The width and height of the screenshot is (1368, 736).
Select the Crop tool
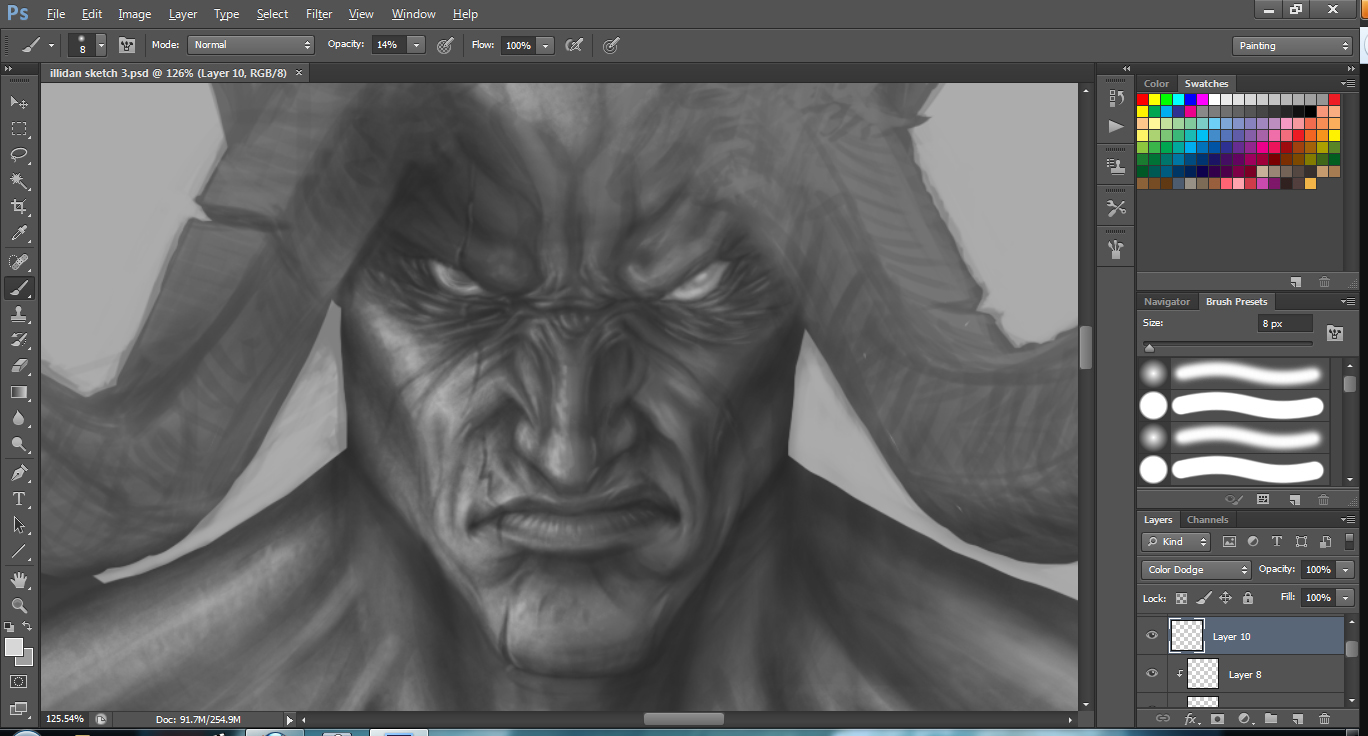pyautogui.click(x=19, y=207)
